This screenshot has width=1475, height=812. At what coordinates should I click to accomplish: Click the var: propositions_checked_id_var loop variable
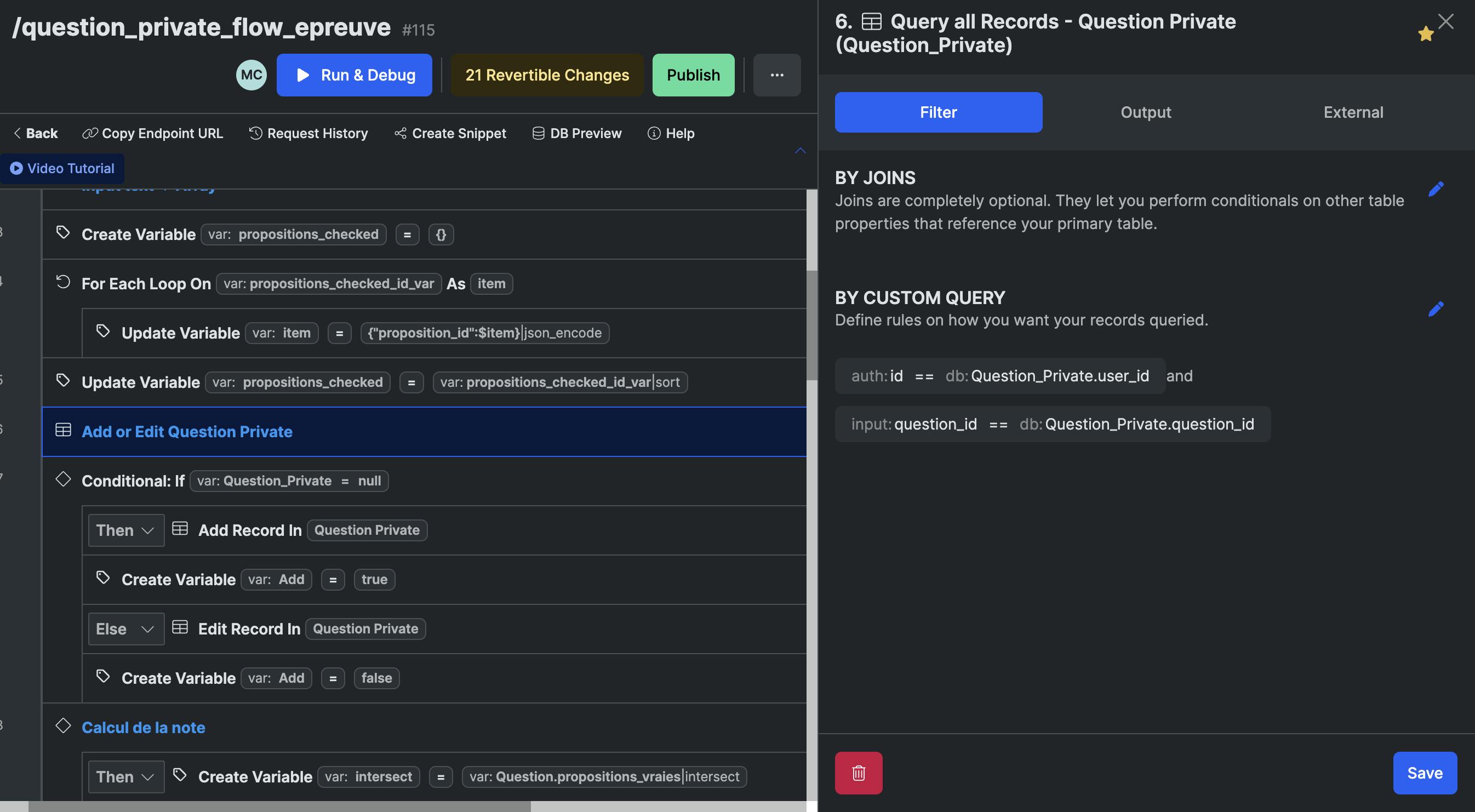pyautogui.click(x=329, y=283)
